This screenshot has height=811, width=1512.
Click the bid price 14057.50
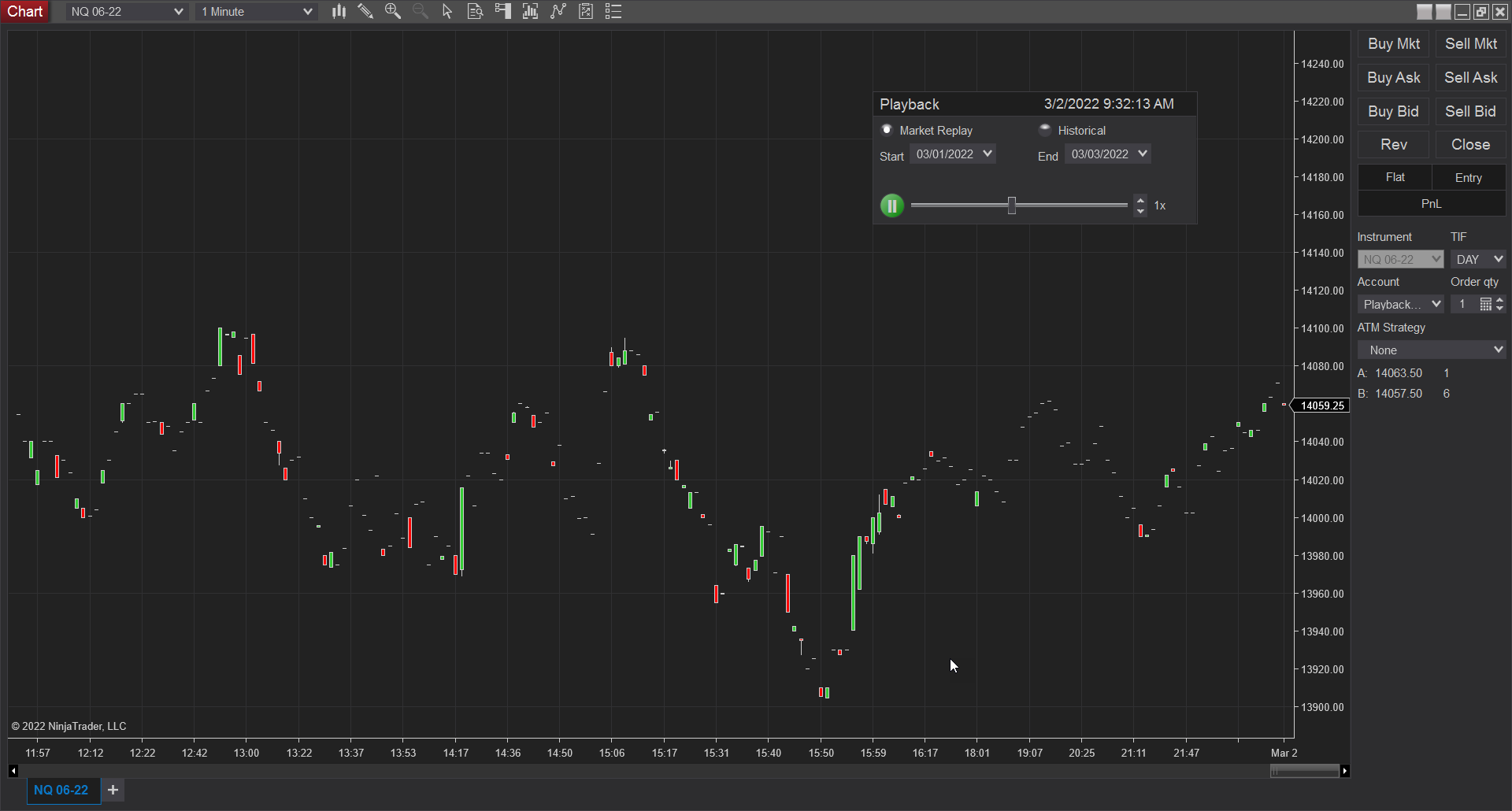tap(1399, 394)
